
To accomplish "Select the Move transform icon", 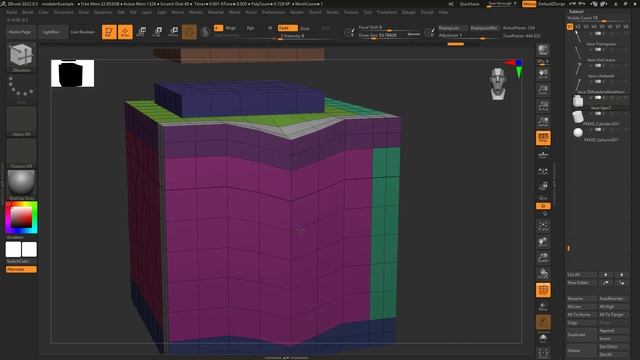I will click(141, 32).
